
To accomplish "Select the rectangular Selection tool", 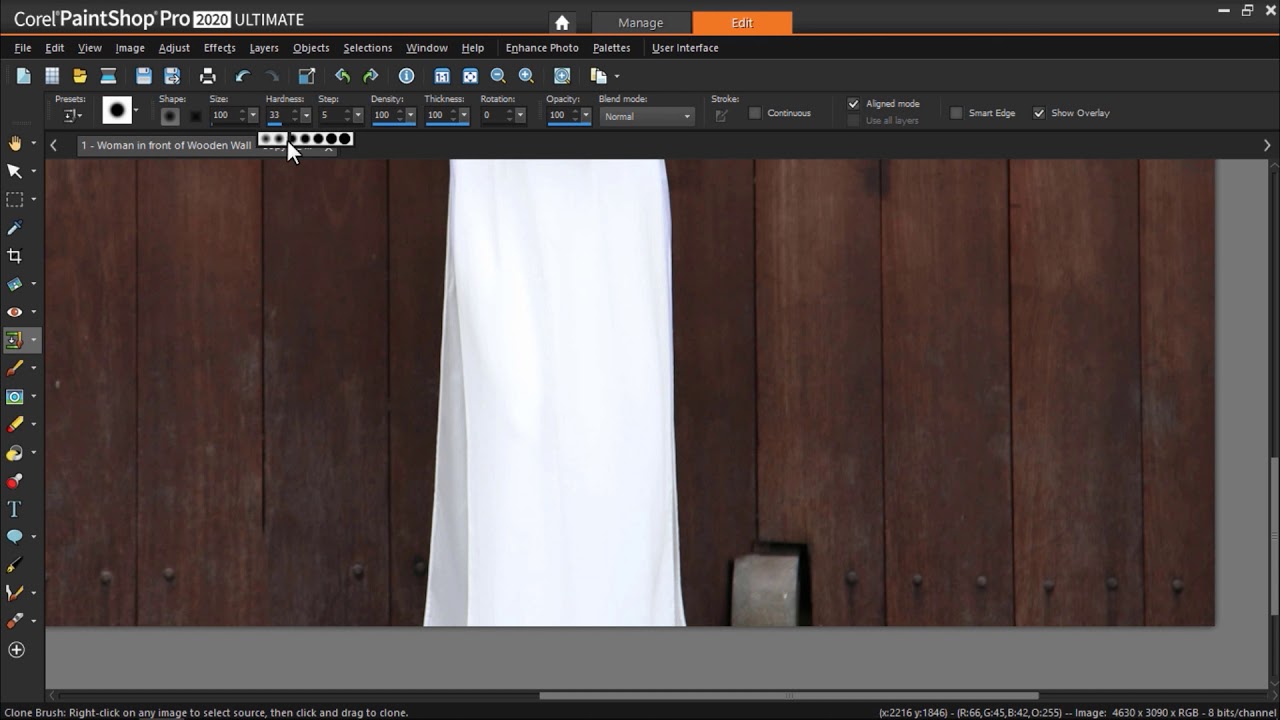I will 14,199.
